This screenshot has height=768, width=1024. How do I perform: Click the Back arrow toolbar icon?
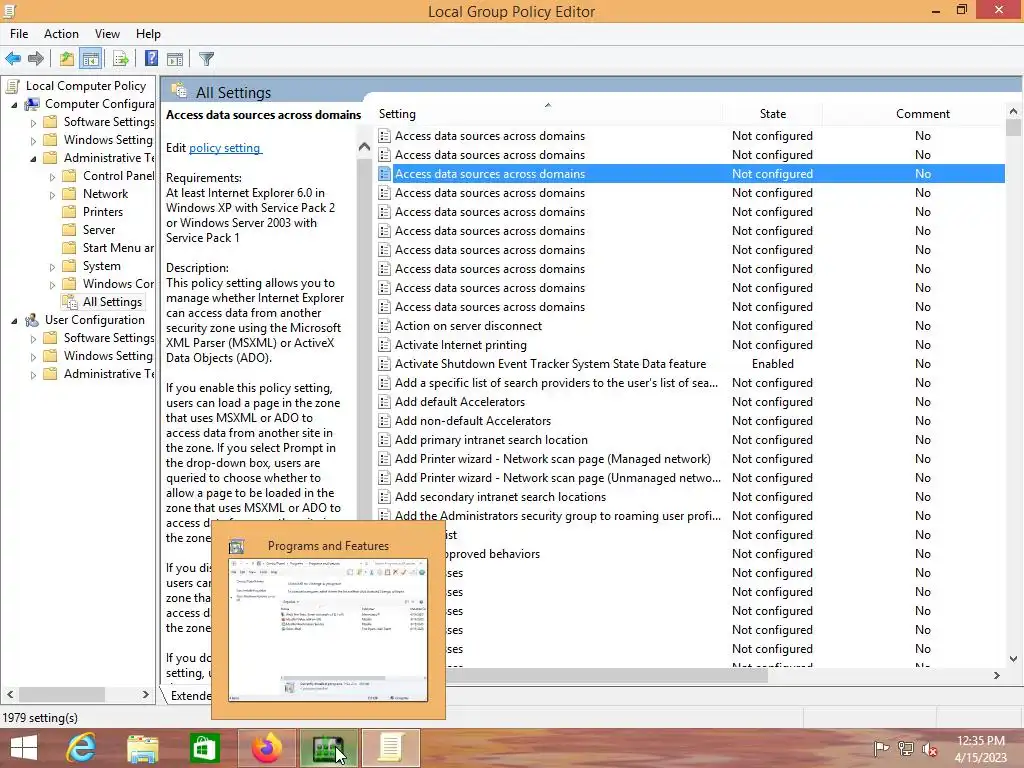coord(13,59)
